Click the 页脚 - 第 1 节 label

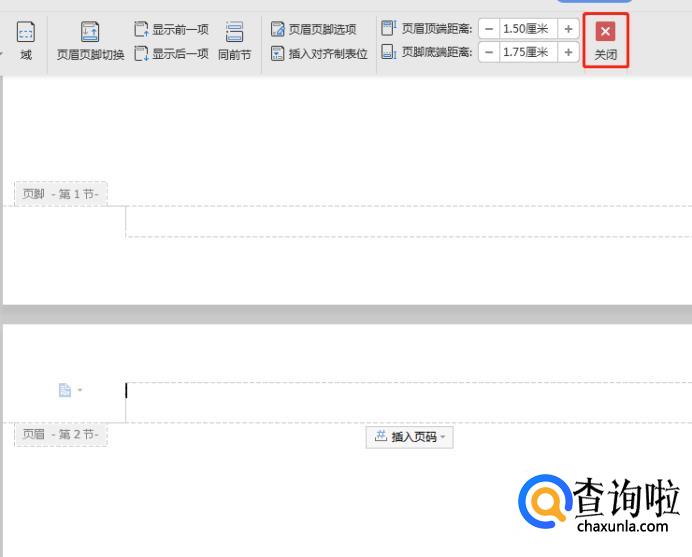tap(61, 194)
